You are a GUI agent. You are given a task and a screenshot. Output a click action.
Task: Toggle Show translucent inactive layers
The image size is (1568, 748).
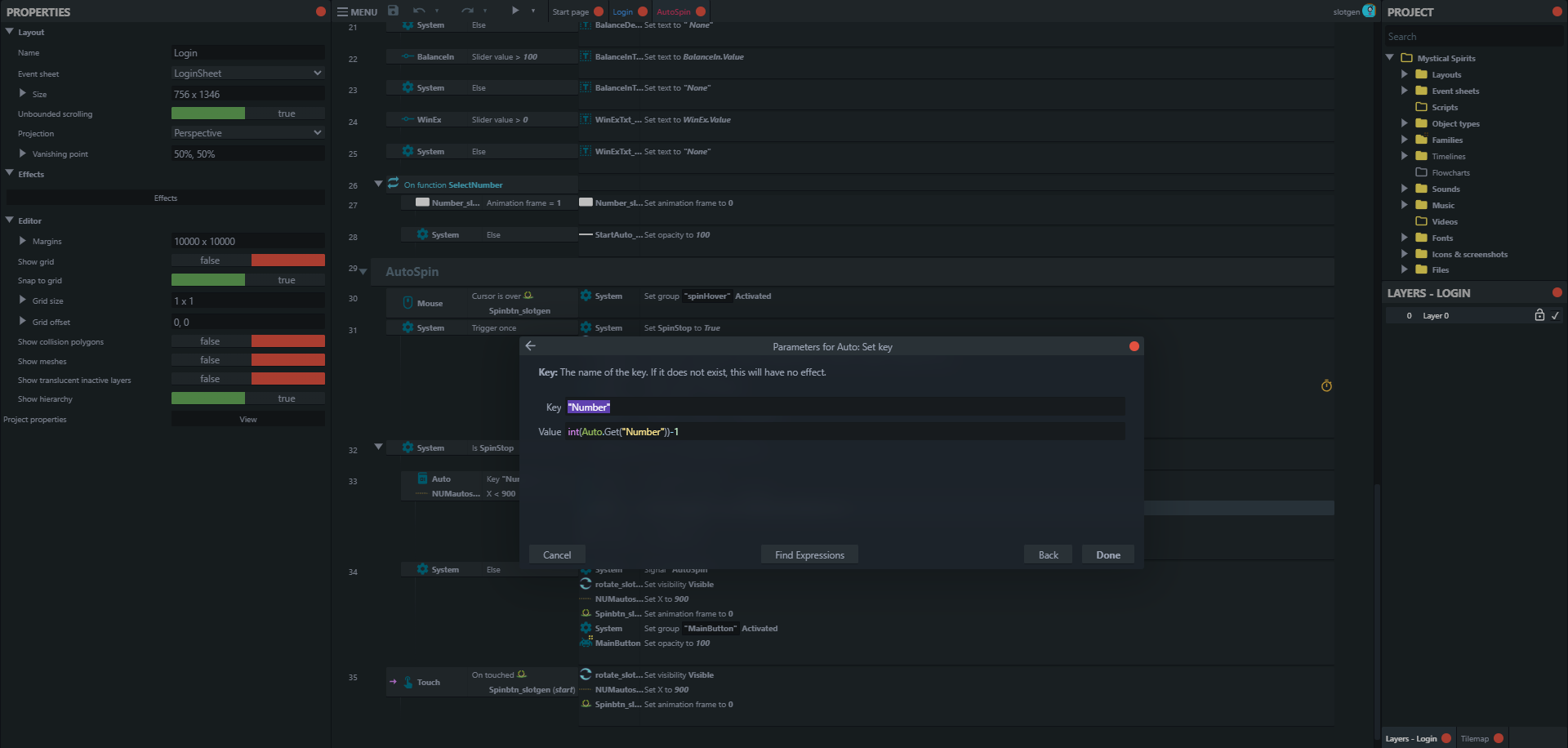[x=248, y=379]
